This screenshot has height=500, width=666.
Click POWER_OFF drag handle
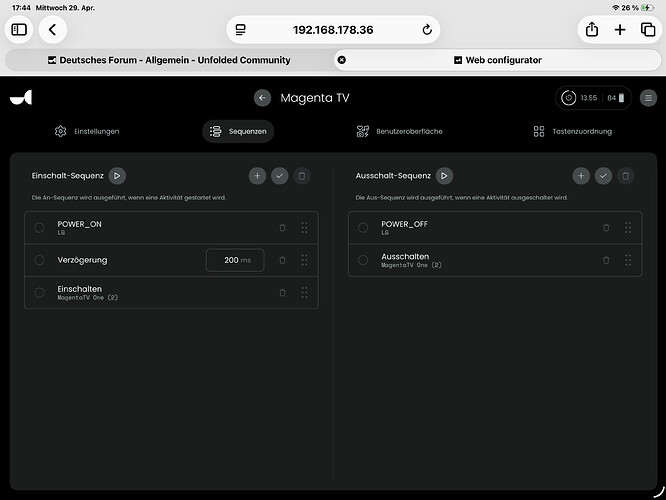coord(628,228)
